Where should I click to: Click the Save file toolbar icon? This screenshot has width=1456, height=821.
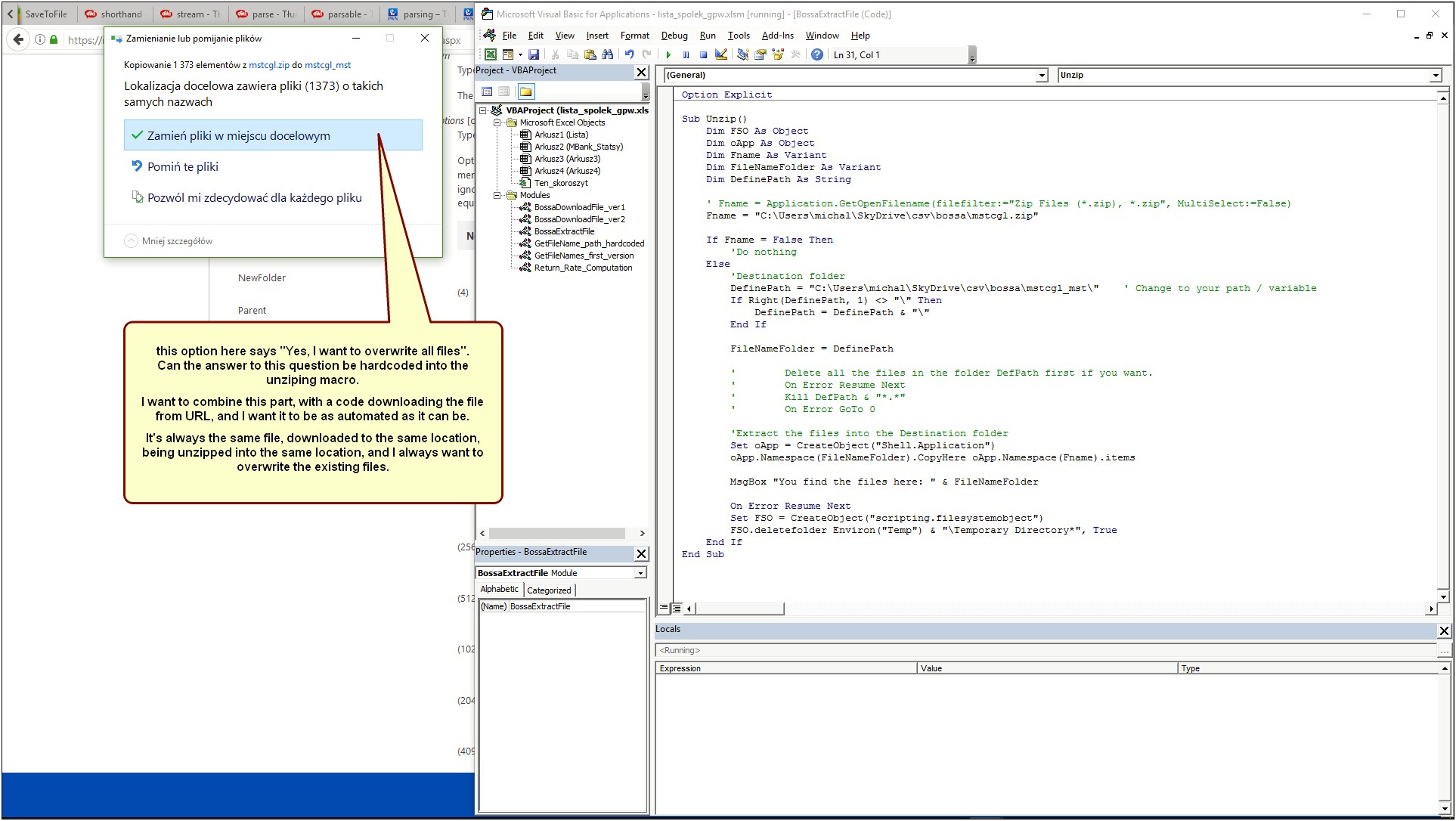[x=535, y=54]
